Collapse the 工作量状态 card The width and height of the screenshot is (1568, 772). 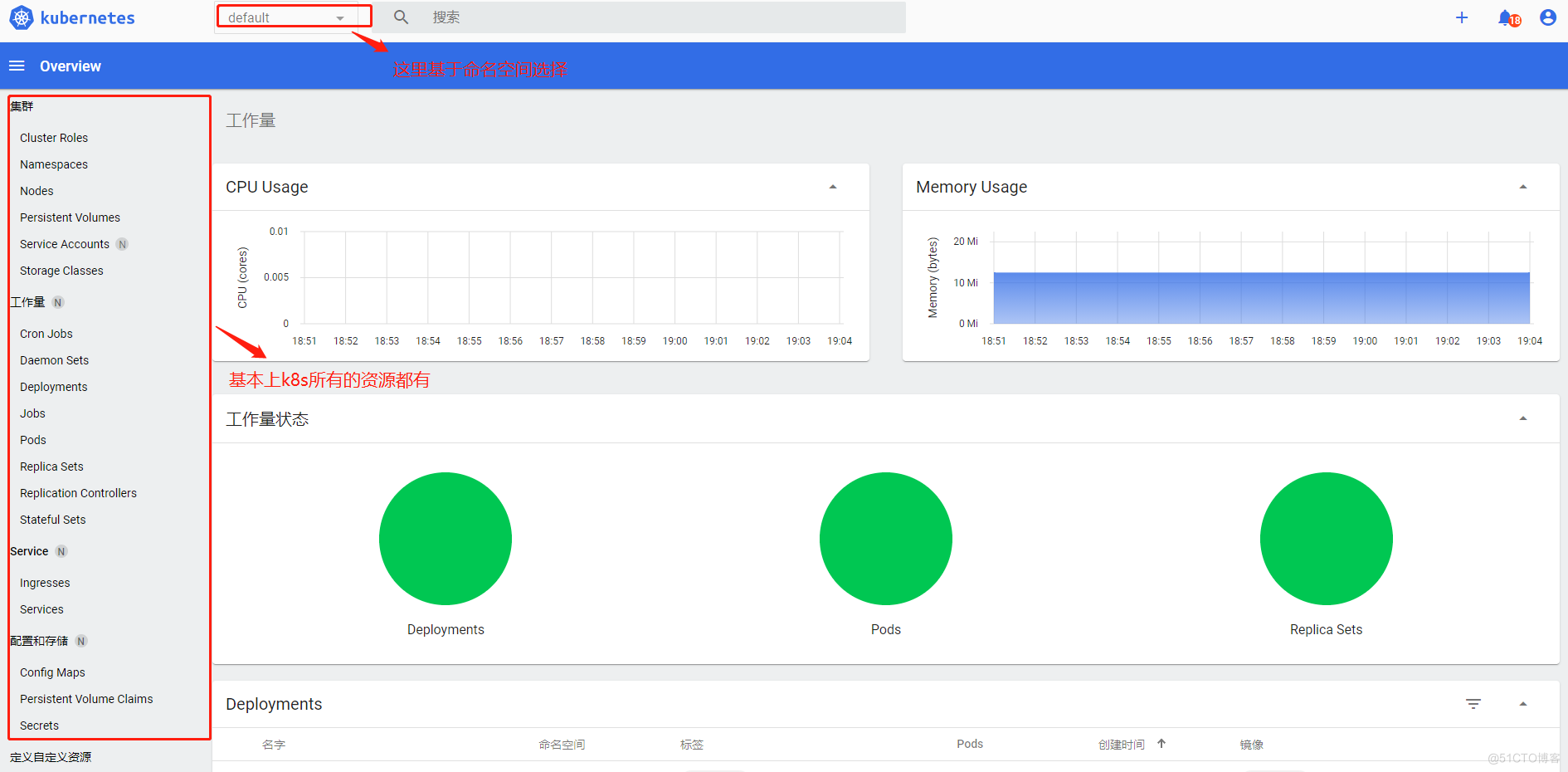(1523, 418)
